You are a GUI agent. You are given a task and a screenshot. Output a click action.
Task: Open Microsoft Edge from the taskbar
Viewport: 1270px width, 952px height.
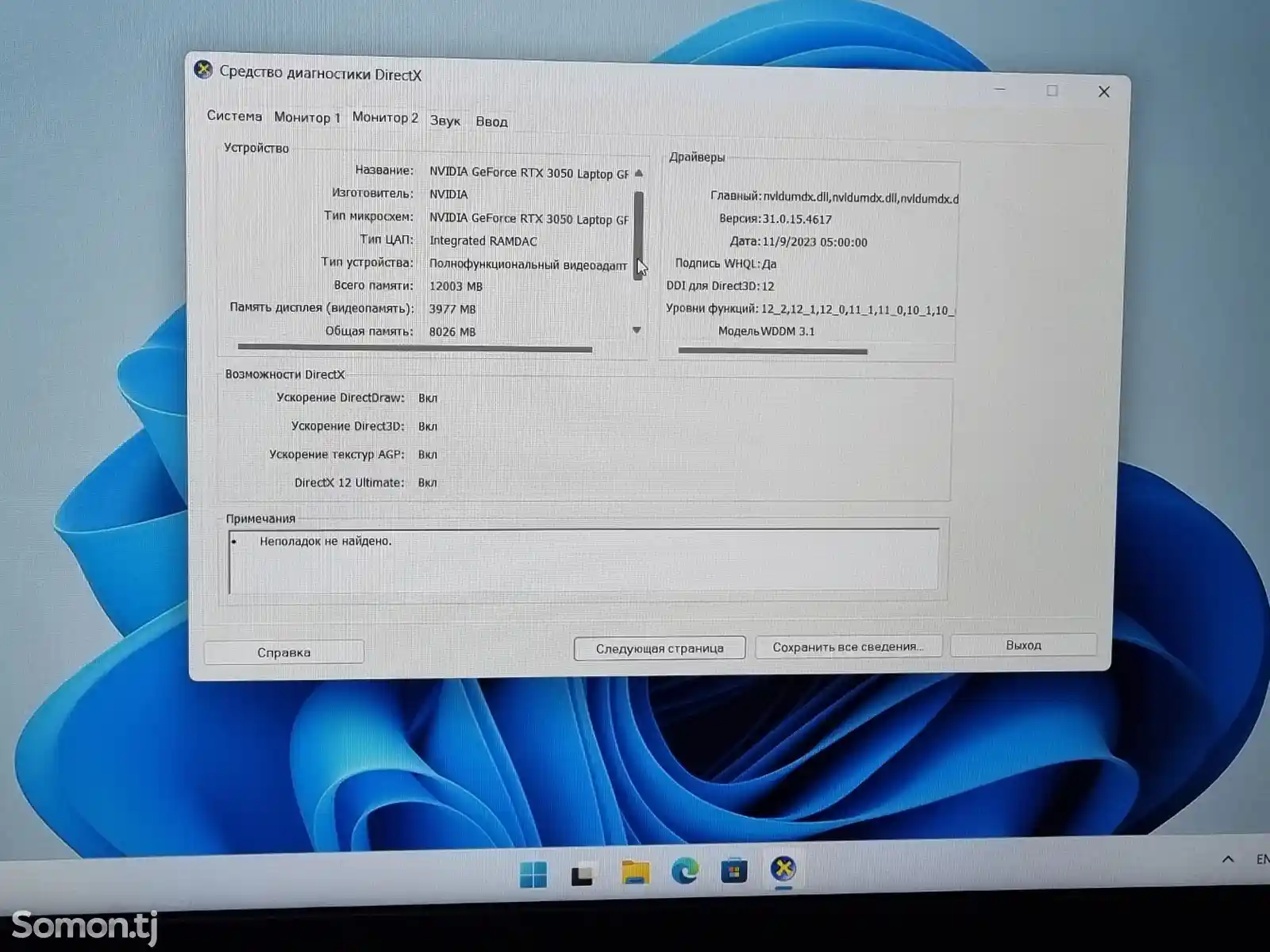tap(685, 872)
